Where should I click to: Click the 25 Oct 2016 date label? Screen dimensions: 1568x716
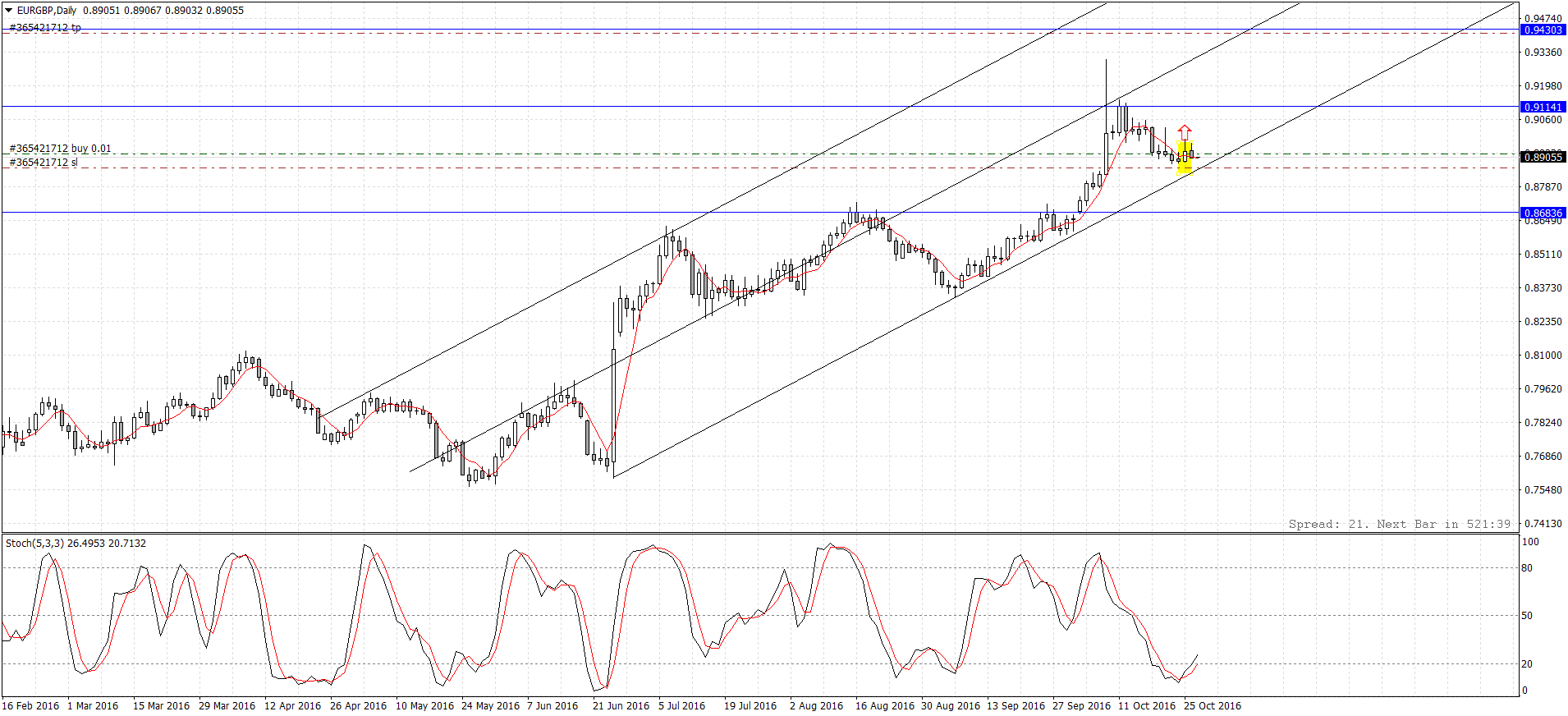click(1212, 706)
